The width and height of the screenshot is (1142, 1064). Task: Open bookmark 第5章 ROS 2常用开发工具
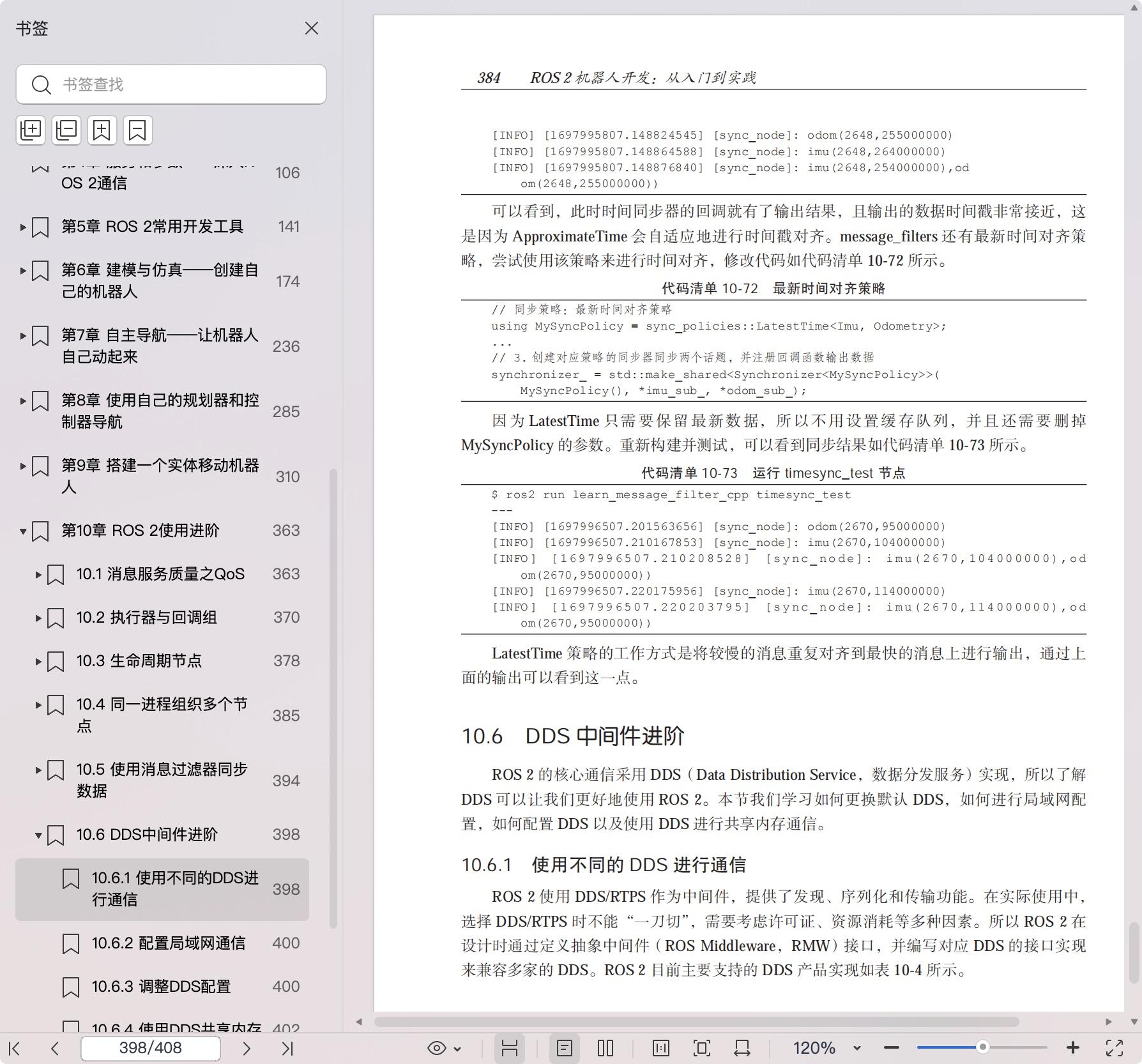pos(152,227)
